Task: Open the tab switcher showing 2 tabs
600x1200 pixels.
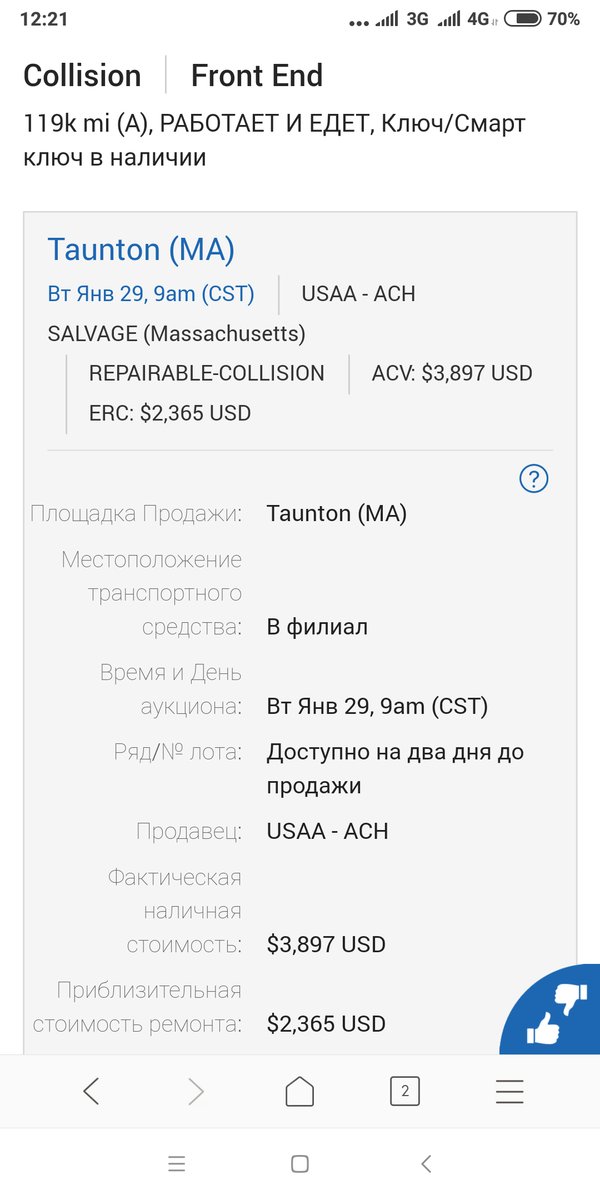Action: click(x=404, y=1091)
